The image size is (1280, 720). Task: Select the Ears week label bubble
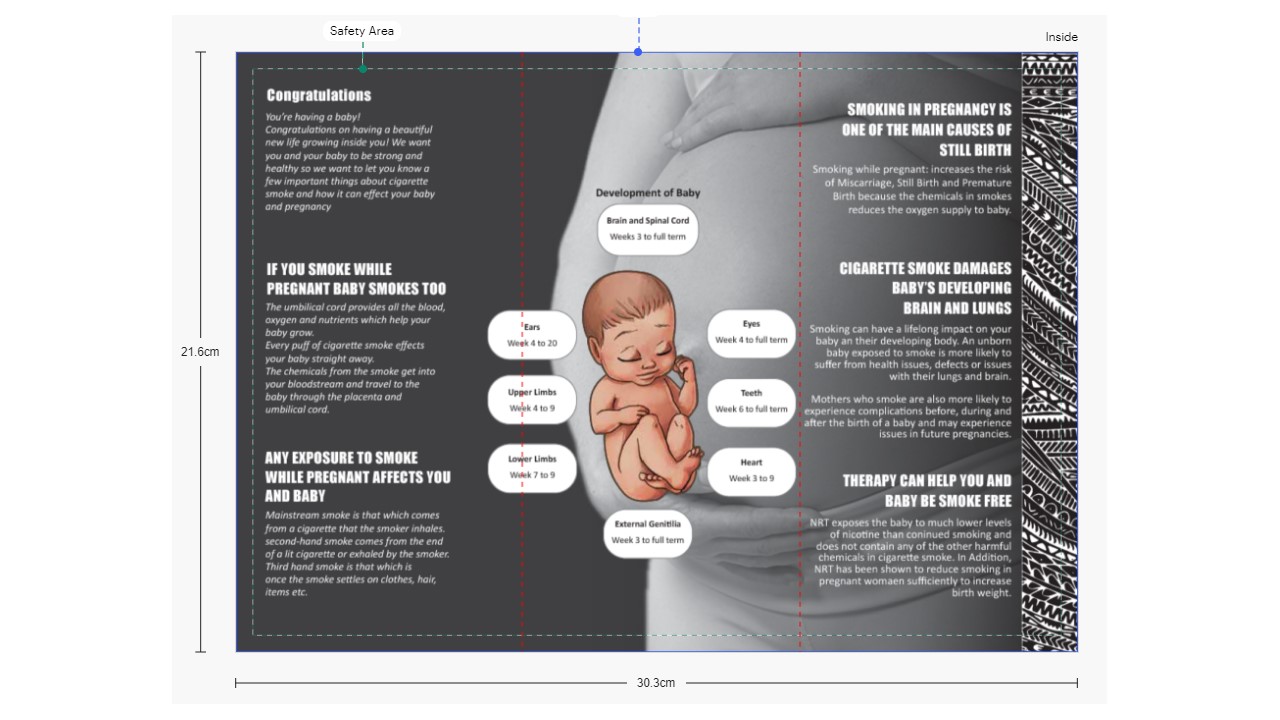click(532, 335)
